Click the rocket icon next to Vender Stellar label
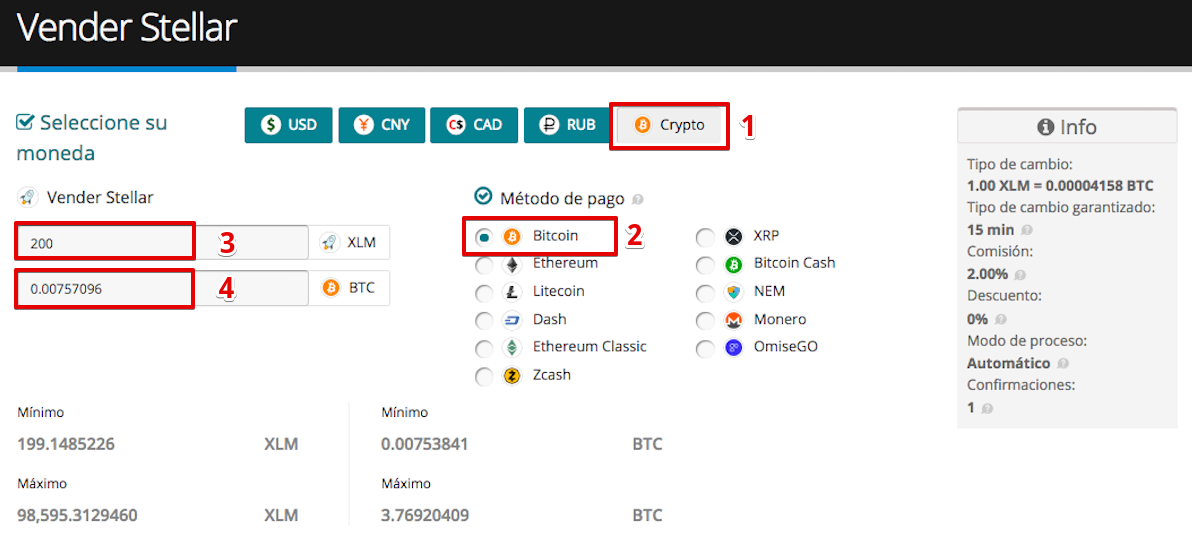The width and height of the screenshot is (1192, 534). click(27, 198)
